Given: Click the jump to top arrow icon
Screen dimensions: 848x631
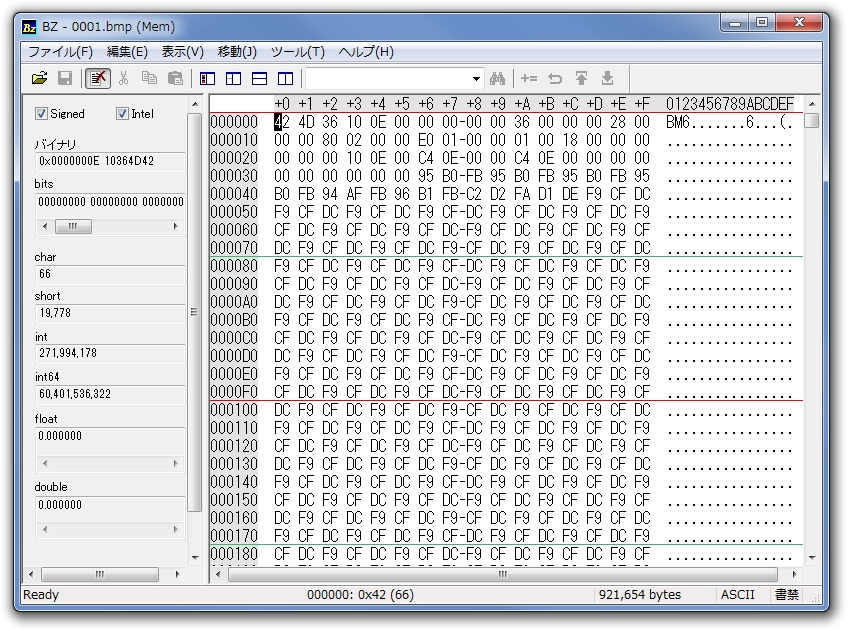Looking at the screenshot, I should click(581, 79).
